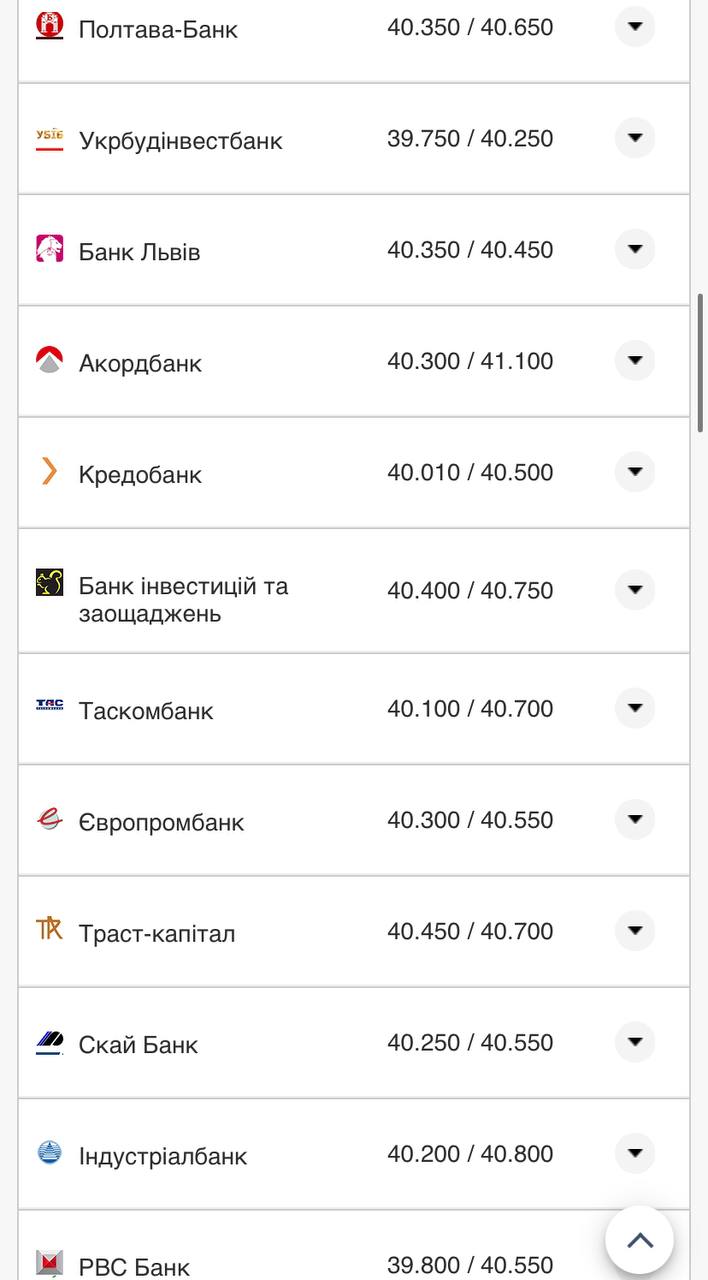The width and height of the screenshot is (708, 1280).
Task: Click the Банк Львів rate 40.350 / 40.450
Action: (470, 250)
